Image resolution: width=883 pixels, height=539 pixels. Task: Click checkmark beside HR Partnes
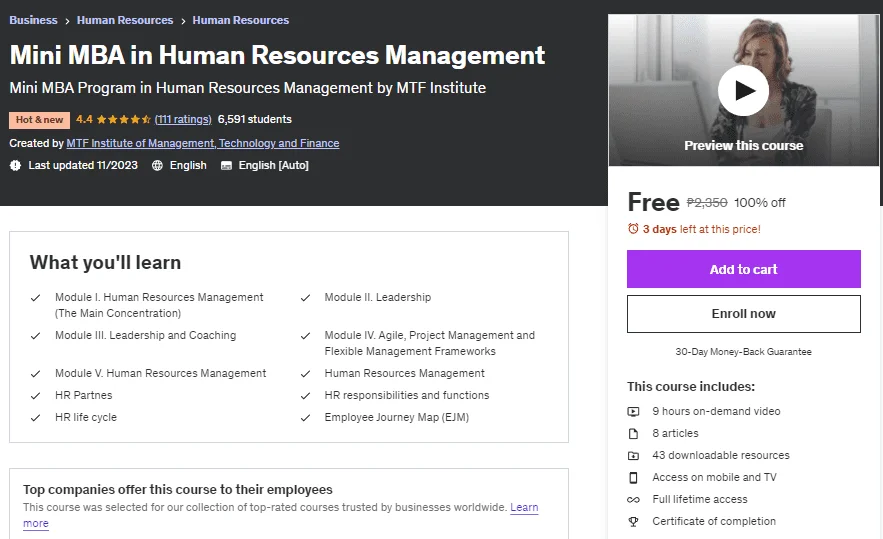(x=35, y=396)
